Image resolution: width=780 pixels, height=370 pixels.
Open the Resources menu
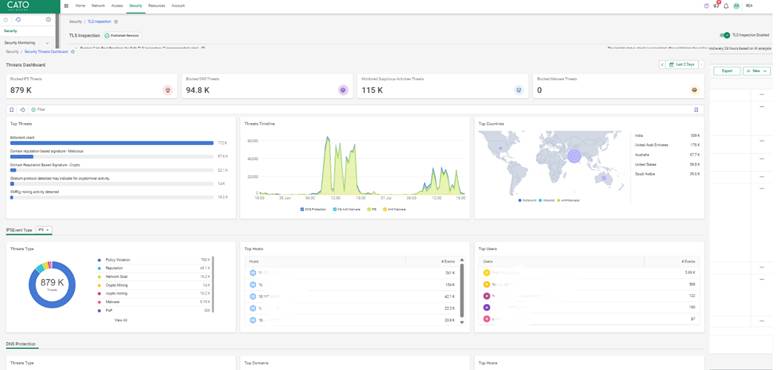pyautogui.click(x=156, y=6)
